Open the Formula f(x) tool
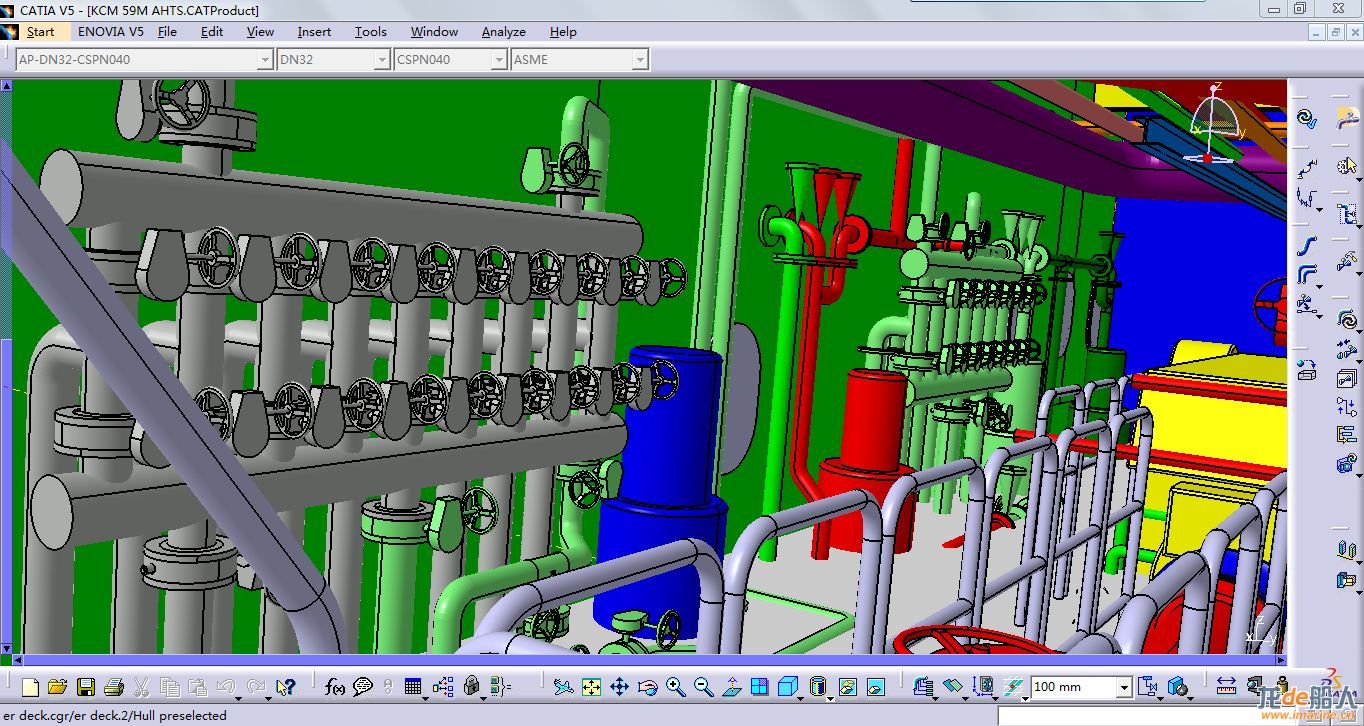1364x726 pixels. [x=335, y=687]
